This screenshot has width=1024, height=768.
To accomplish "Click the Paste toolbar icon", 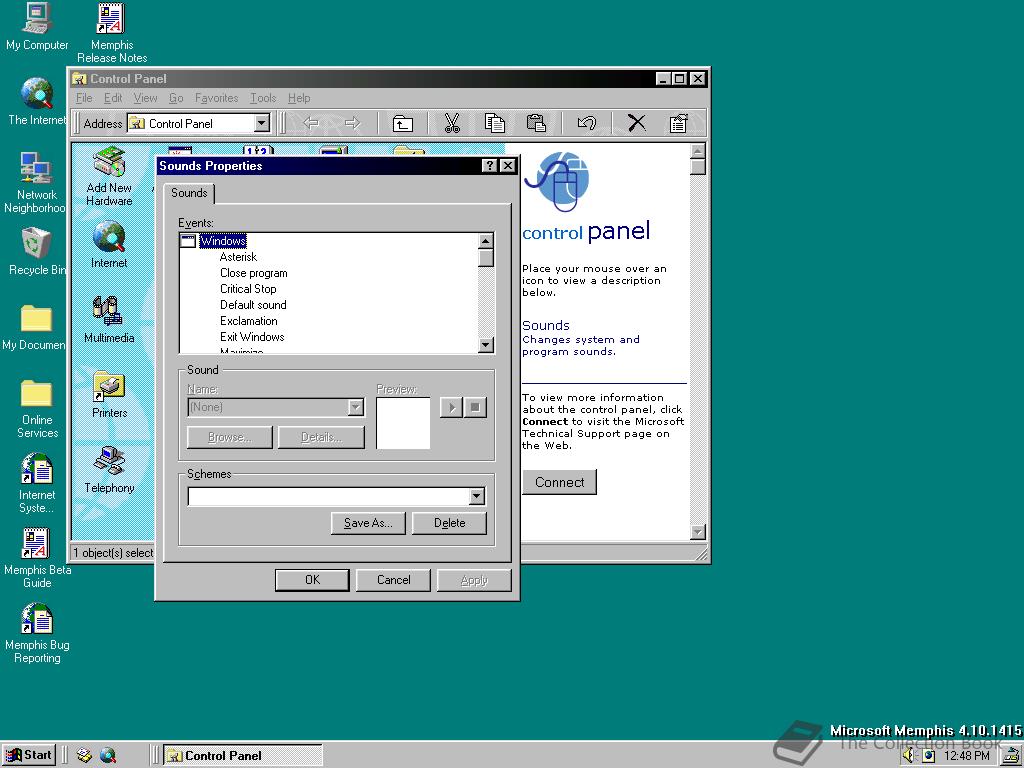I will point(536,123).
